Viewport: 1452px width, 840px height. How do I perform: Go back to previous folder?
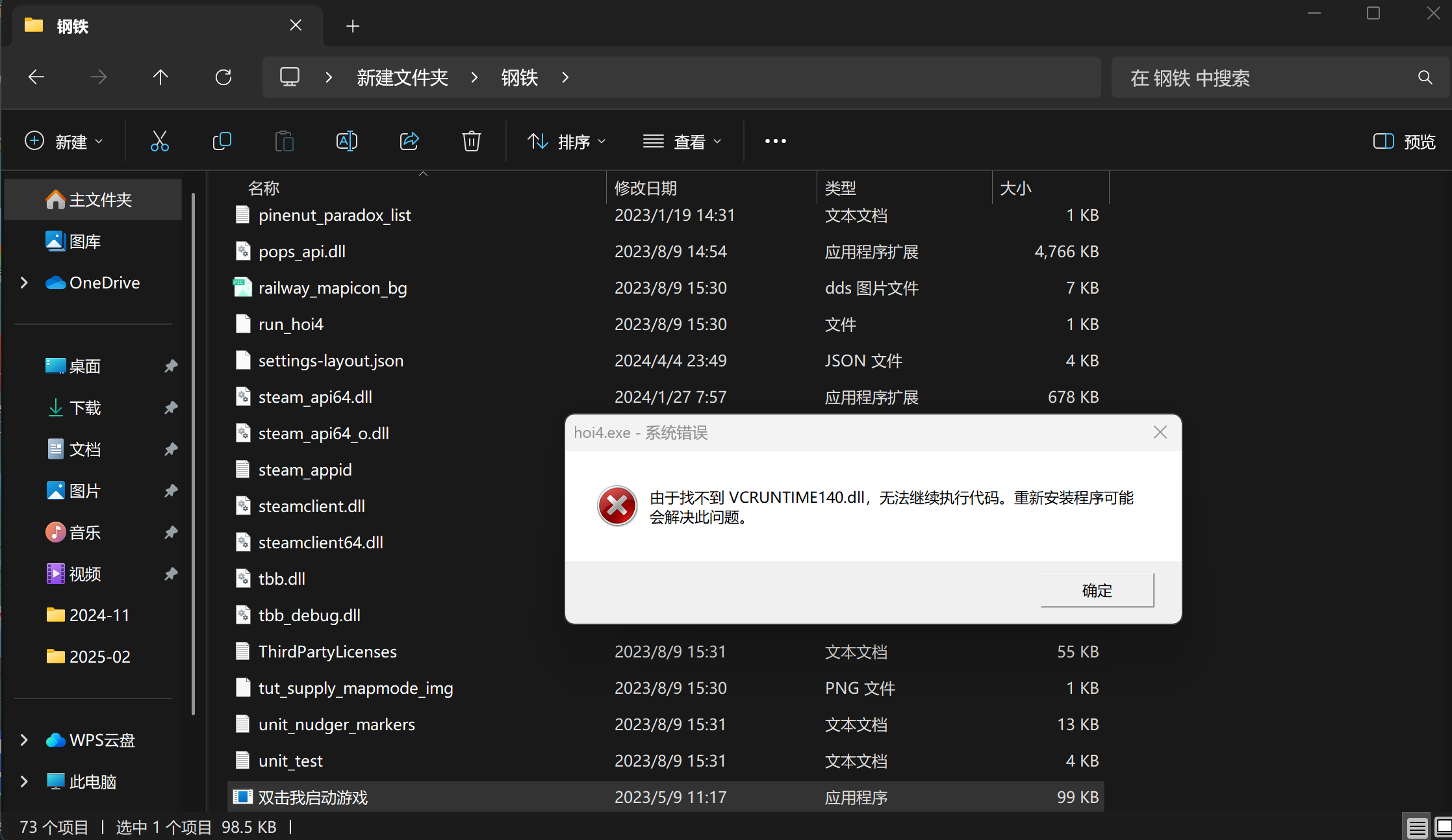click(x=36, y=78)
